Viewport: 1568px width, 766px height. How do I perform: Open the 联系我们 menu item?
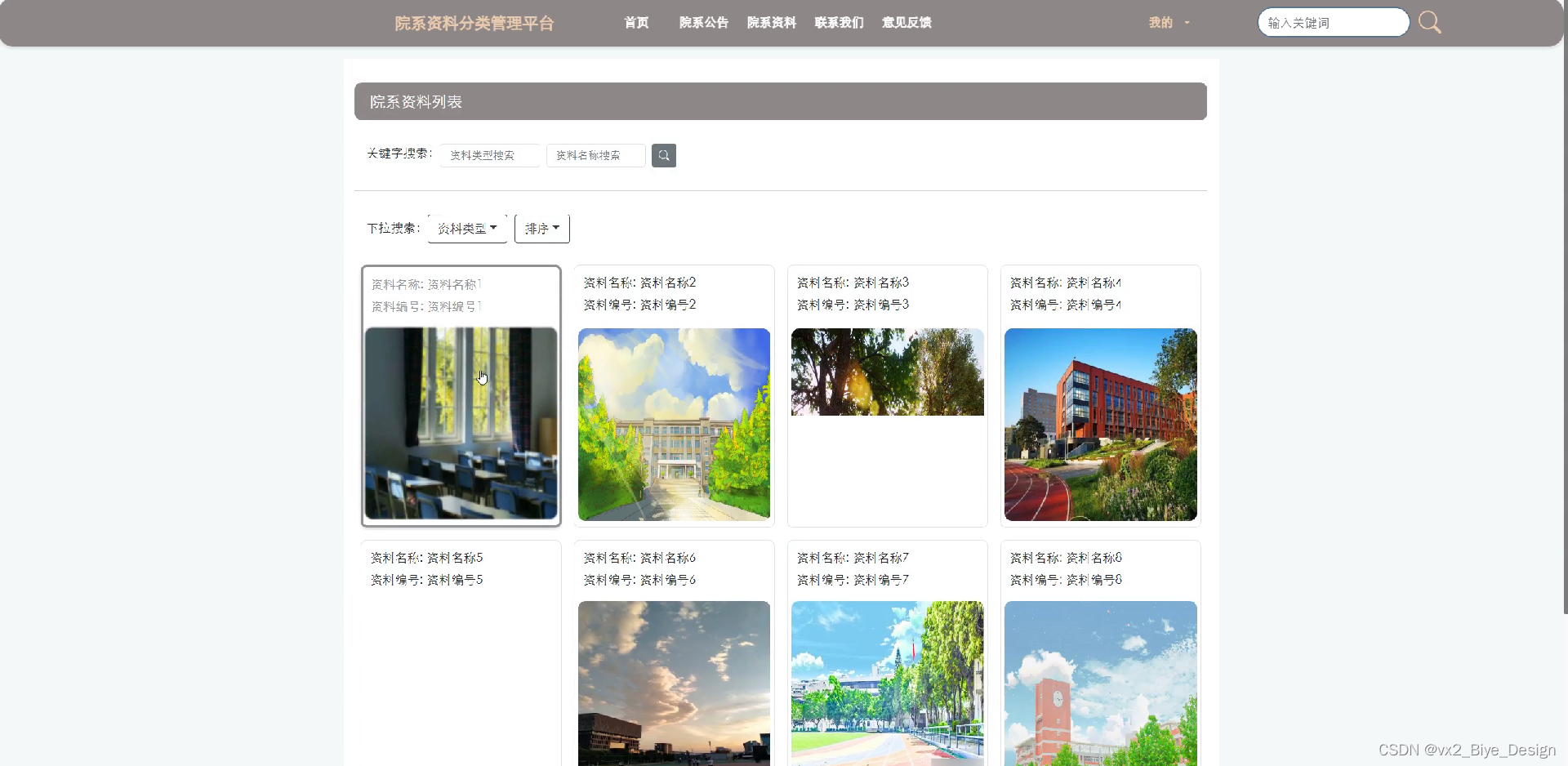(839, 23)
